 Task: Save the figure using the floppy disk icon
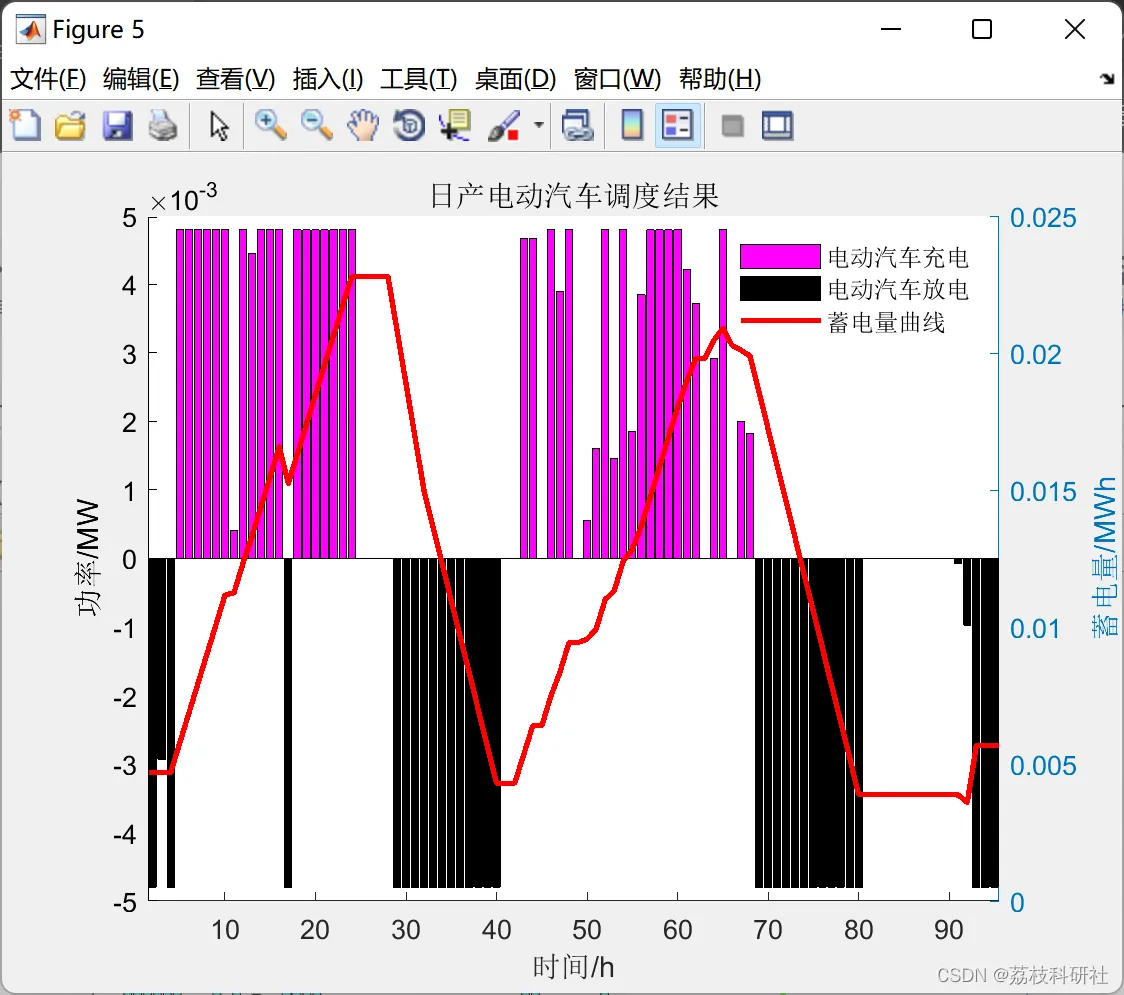(x=117, y=125)
